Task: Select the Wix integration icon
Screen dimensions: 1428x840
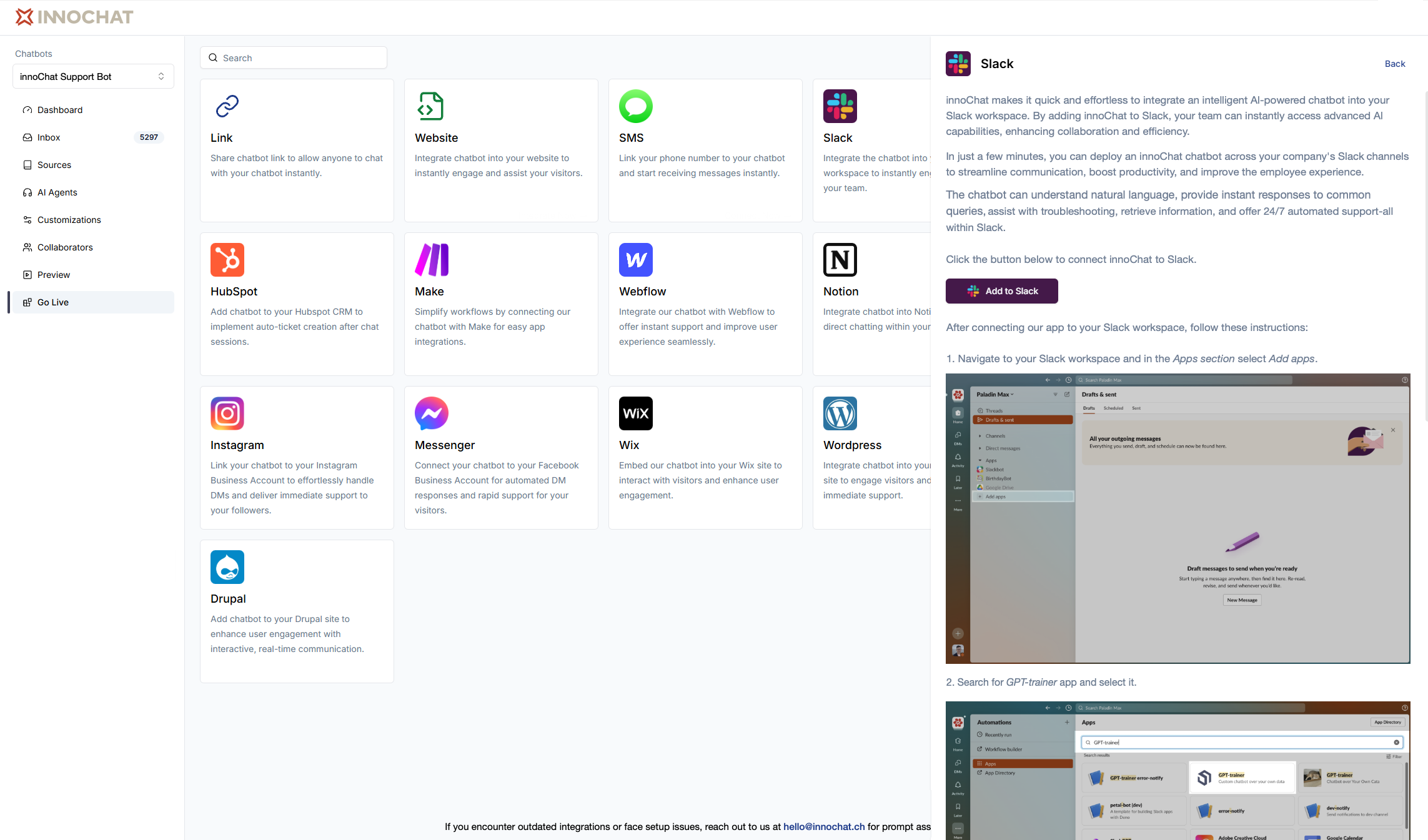Action: (x=635, y=413)
